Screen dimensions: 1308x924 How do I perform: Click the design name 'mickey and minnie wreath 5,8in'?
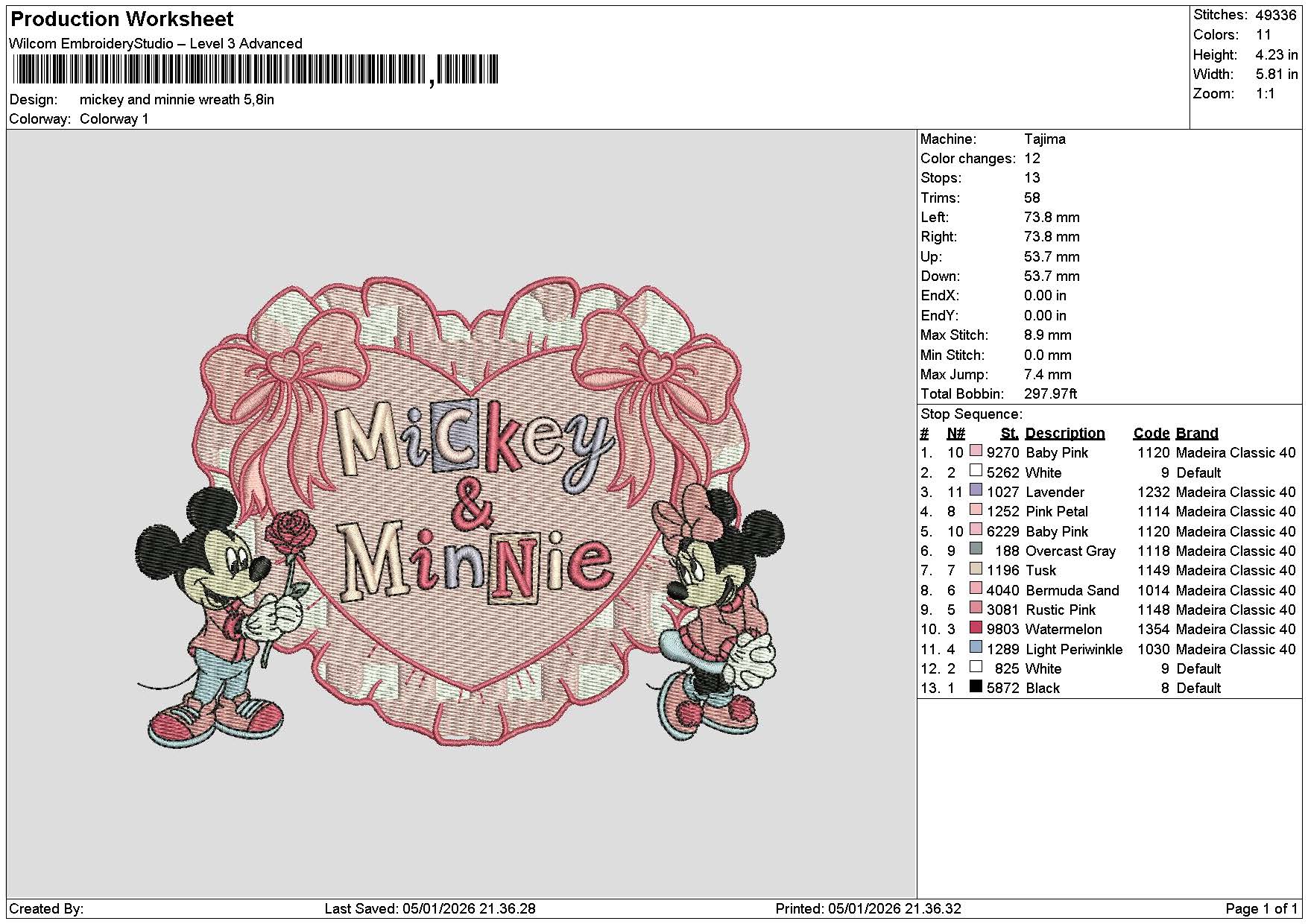pyautogui.click(x=177, y=99)
